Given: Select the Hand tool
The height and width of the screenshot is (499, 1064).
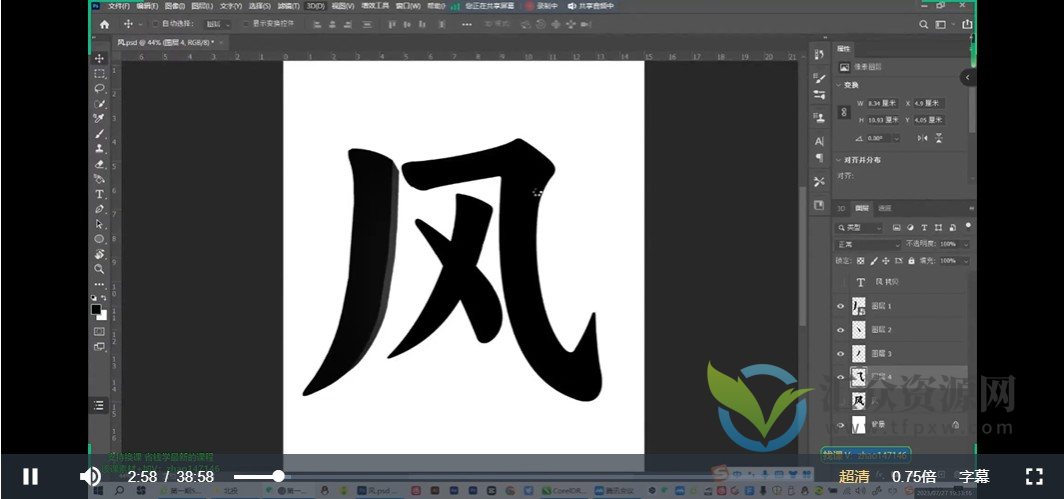Looking at the screenshot, I should pyautogui.click(x=99, y=254).
